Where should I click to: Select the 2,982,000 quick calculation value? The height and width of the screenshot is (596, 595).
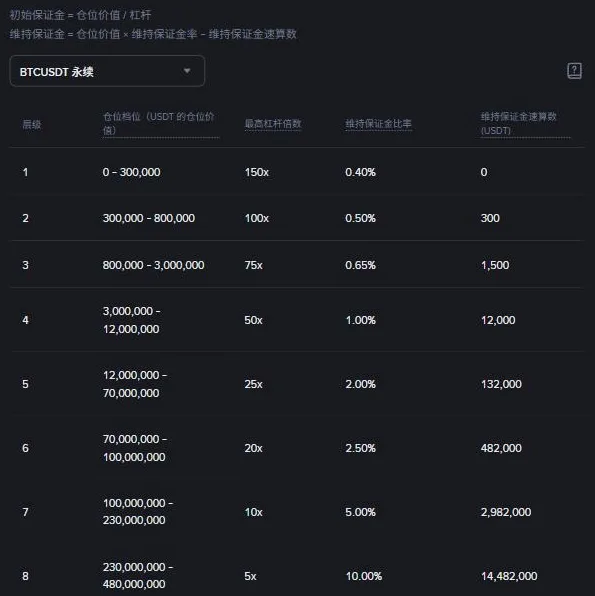coord(506,512)
